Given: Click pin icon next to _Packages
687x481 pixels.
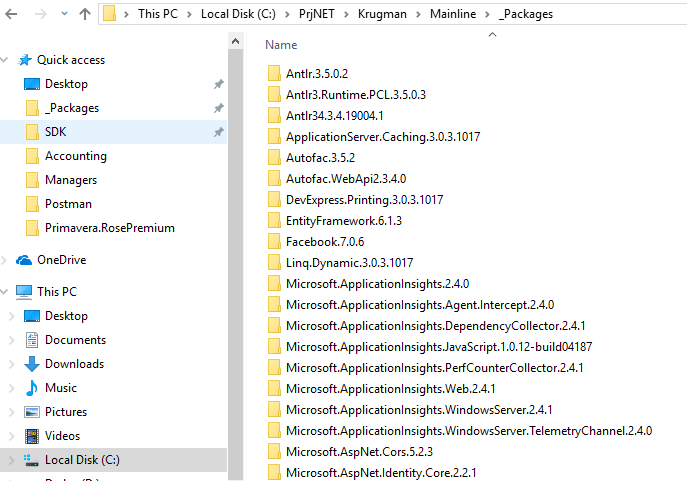Looking at the screenshot, I should pos(218,108).
